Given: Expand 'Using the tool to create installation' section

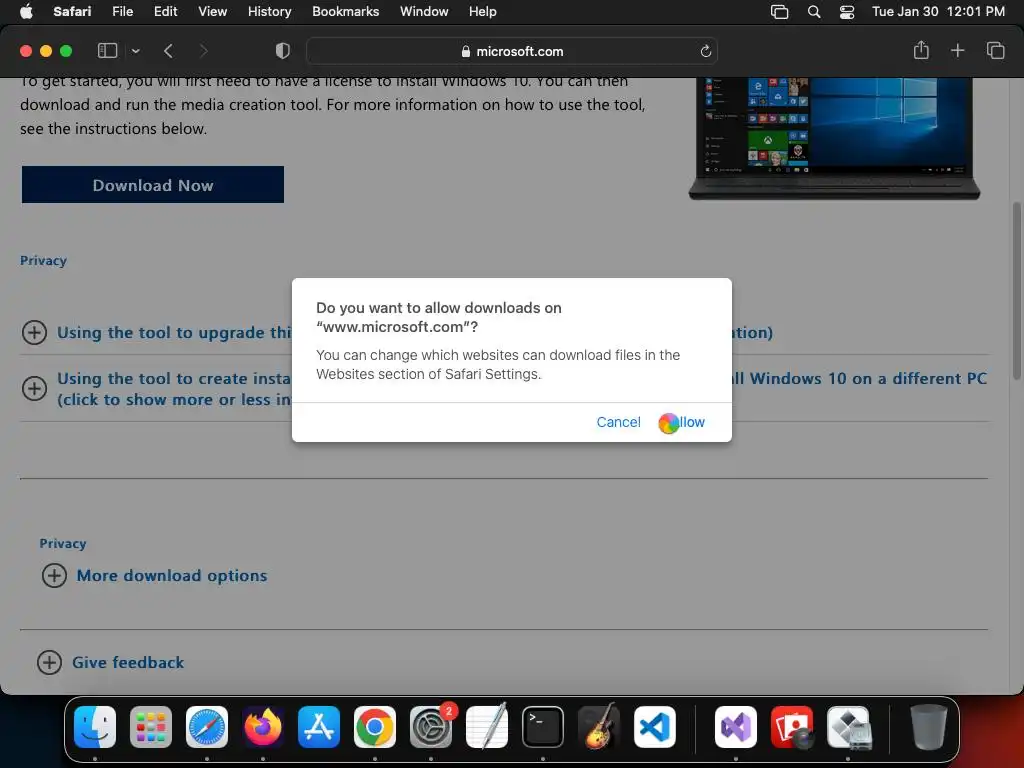Looking at the screenshot, I should pyautogui.click(x=34, y=389).
